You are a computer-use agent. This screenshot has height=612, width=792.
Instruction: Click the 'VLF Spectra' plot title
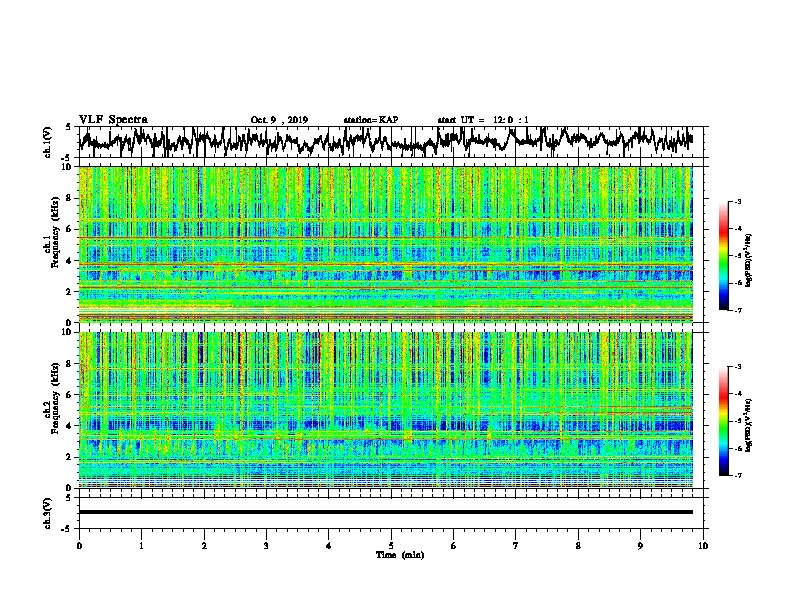(x=113, y=120)
